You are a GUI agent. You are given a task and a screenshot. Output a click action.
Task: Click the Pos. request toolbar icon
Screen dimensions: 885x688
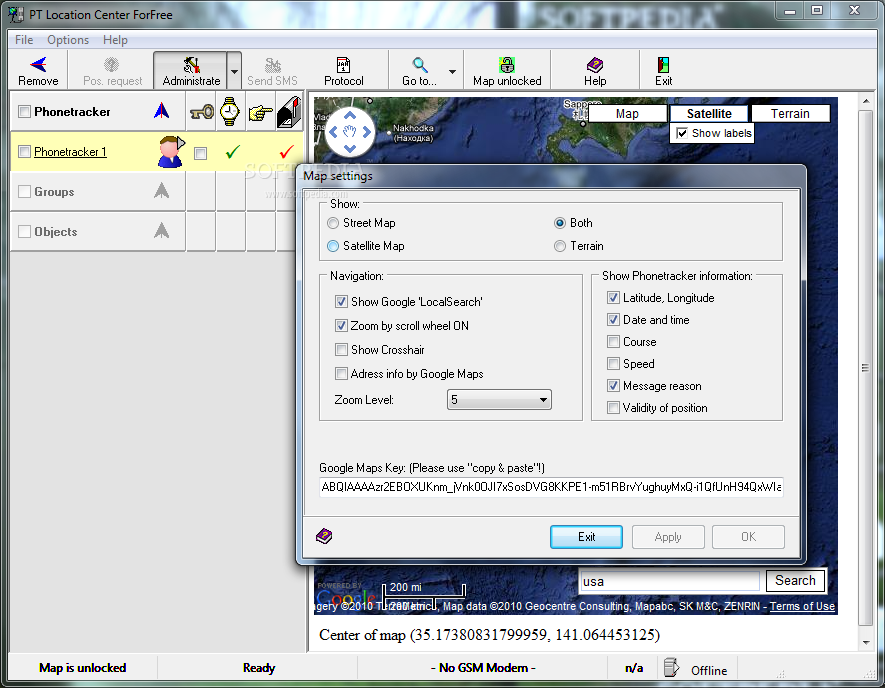coord(112,64)
